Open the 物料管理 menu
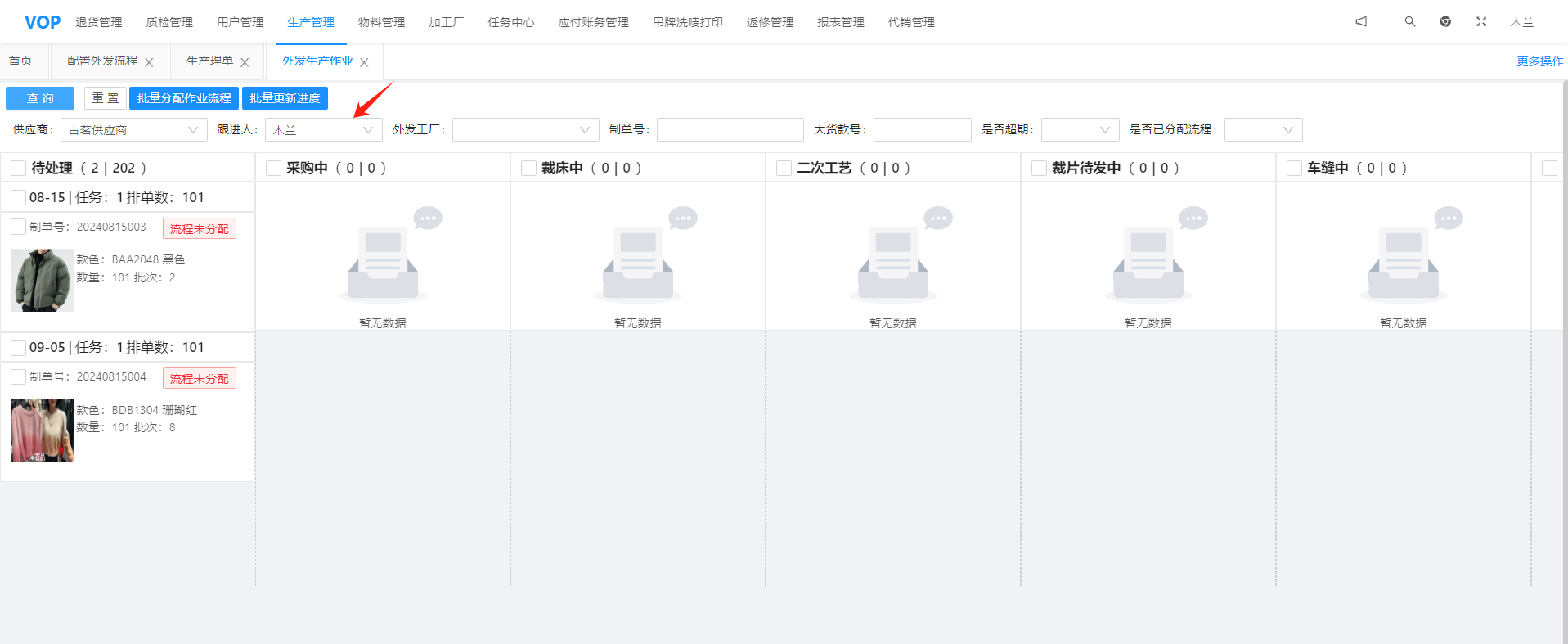Viewport: 1568px width, 644px height. 381,22
